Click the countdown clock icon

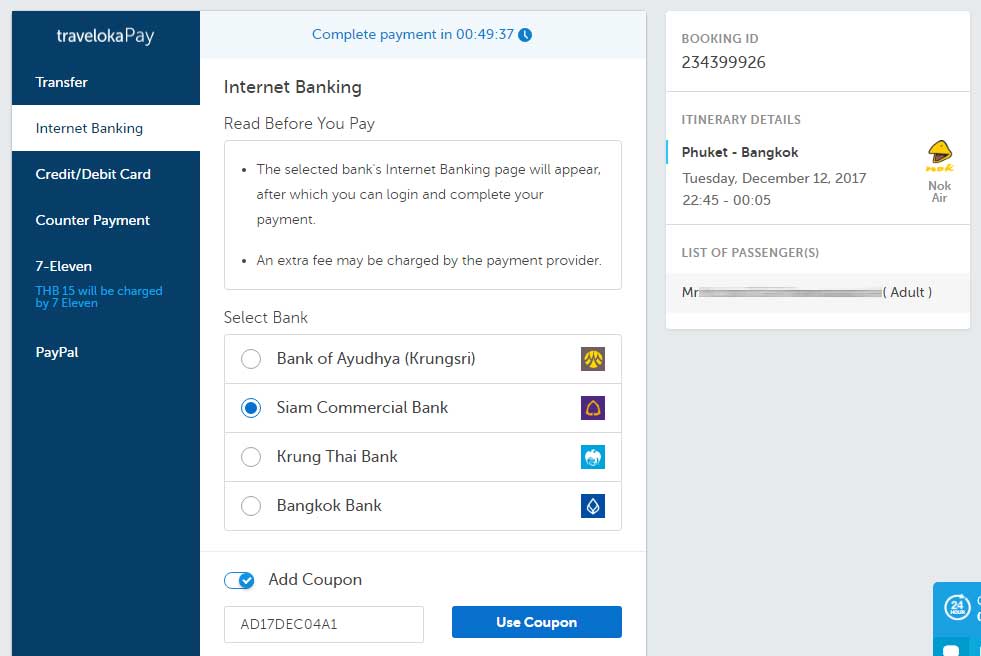point(525,35)
